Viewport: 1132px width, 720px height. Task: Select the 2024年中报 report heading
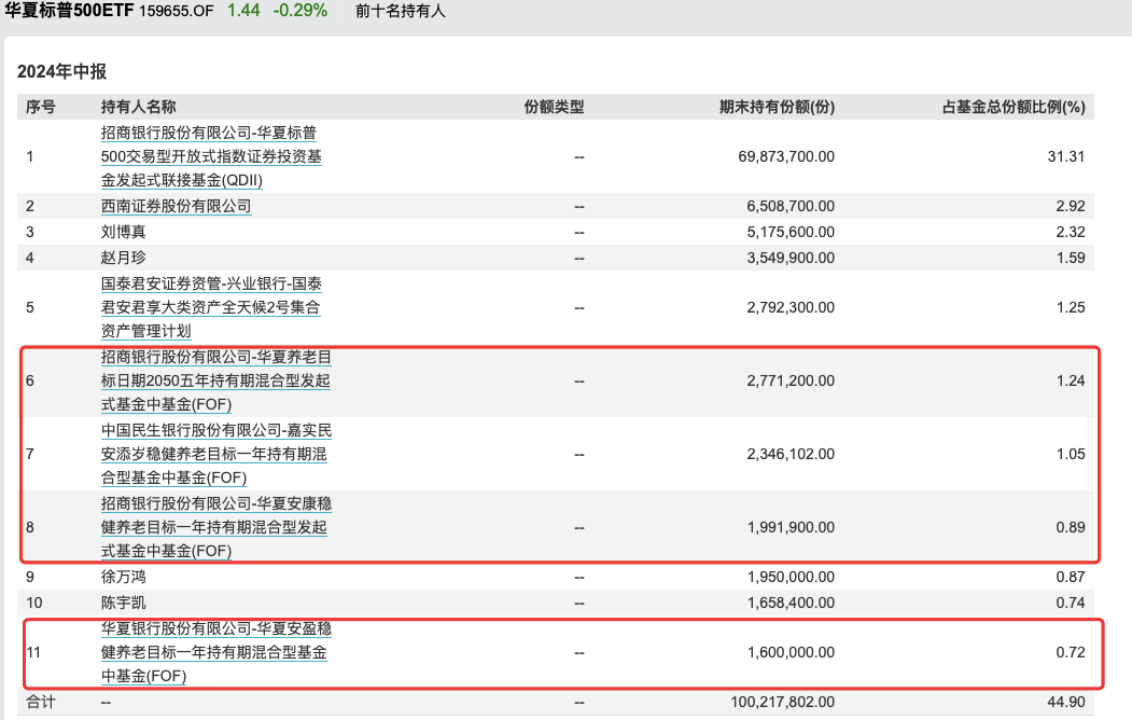click(x=62, y=71)
